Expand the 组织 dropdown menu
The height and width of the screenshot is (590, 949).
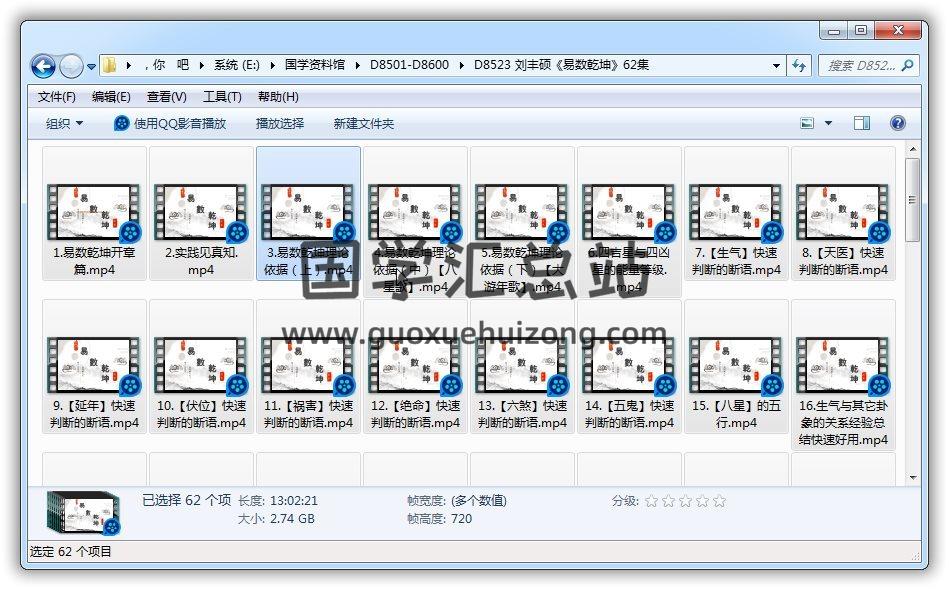(x=64, y=123)
